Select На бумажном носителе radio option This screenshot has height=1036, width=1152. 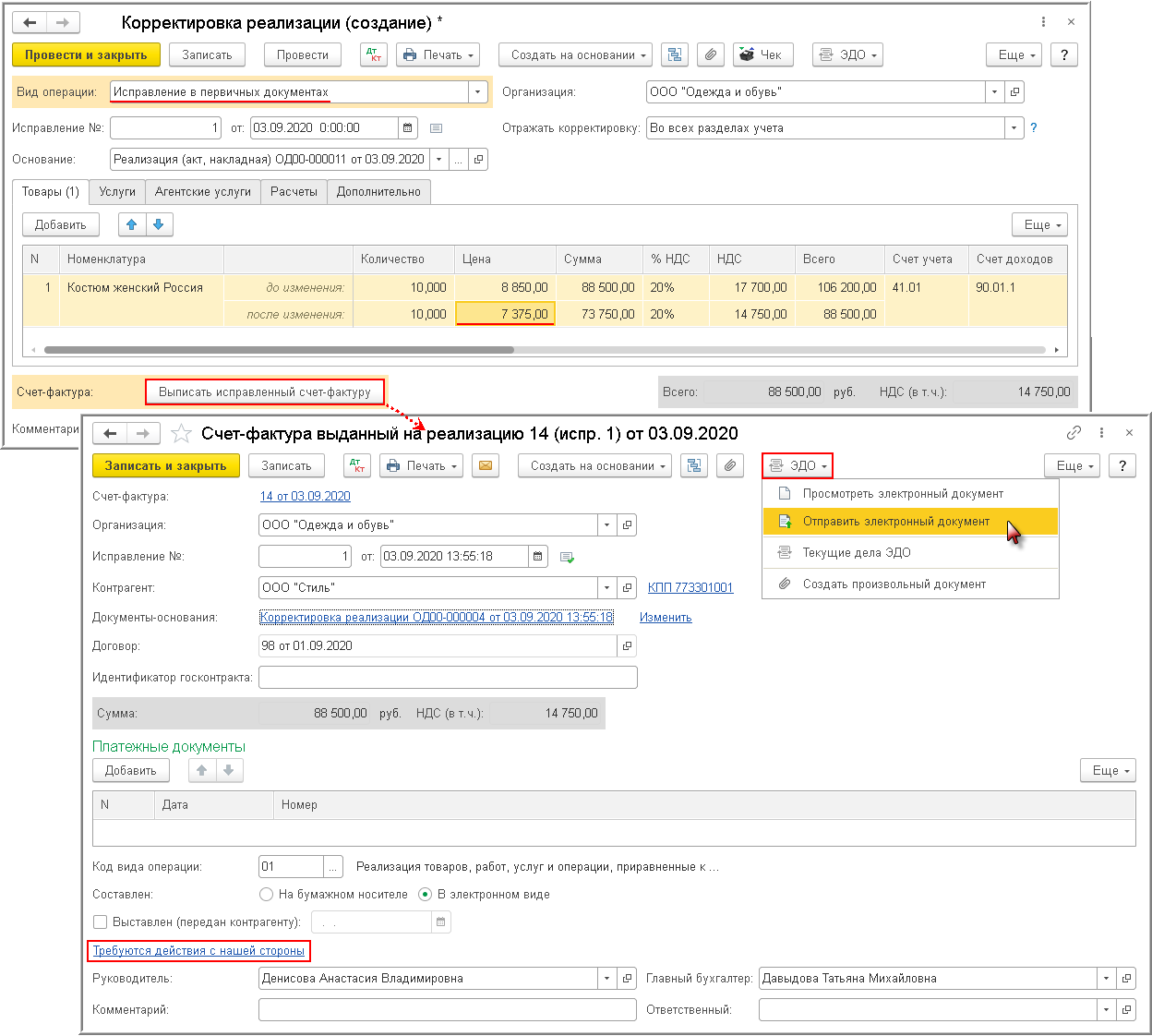click(x=267, y=895)
